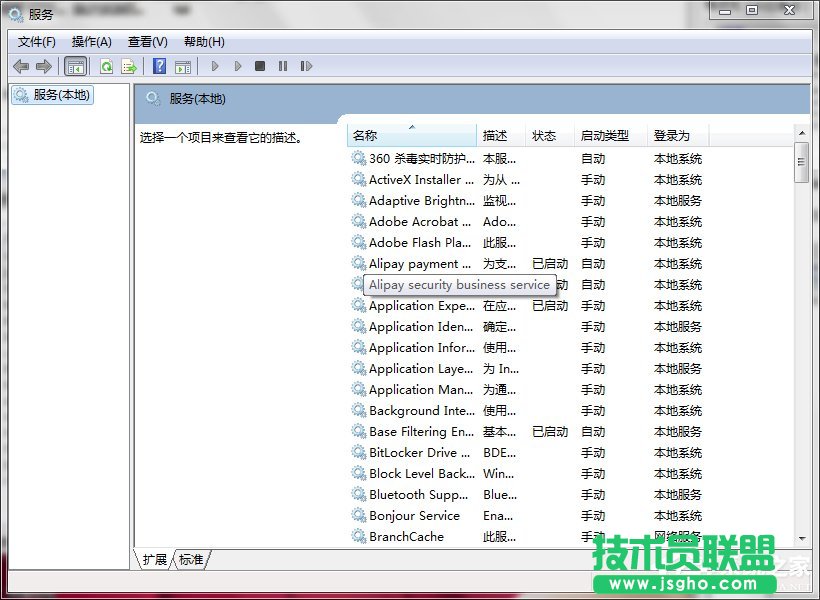
Task: Restart the selected service
Action: coord(307,66)
